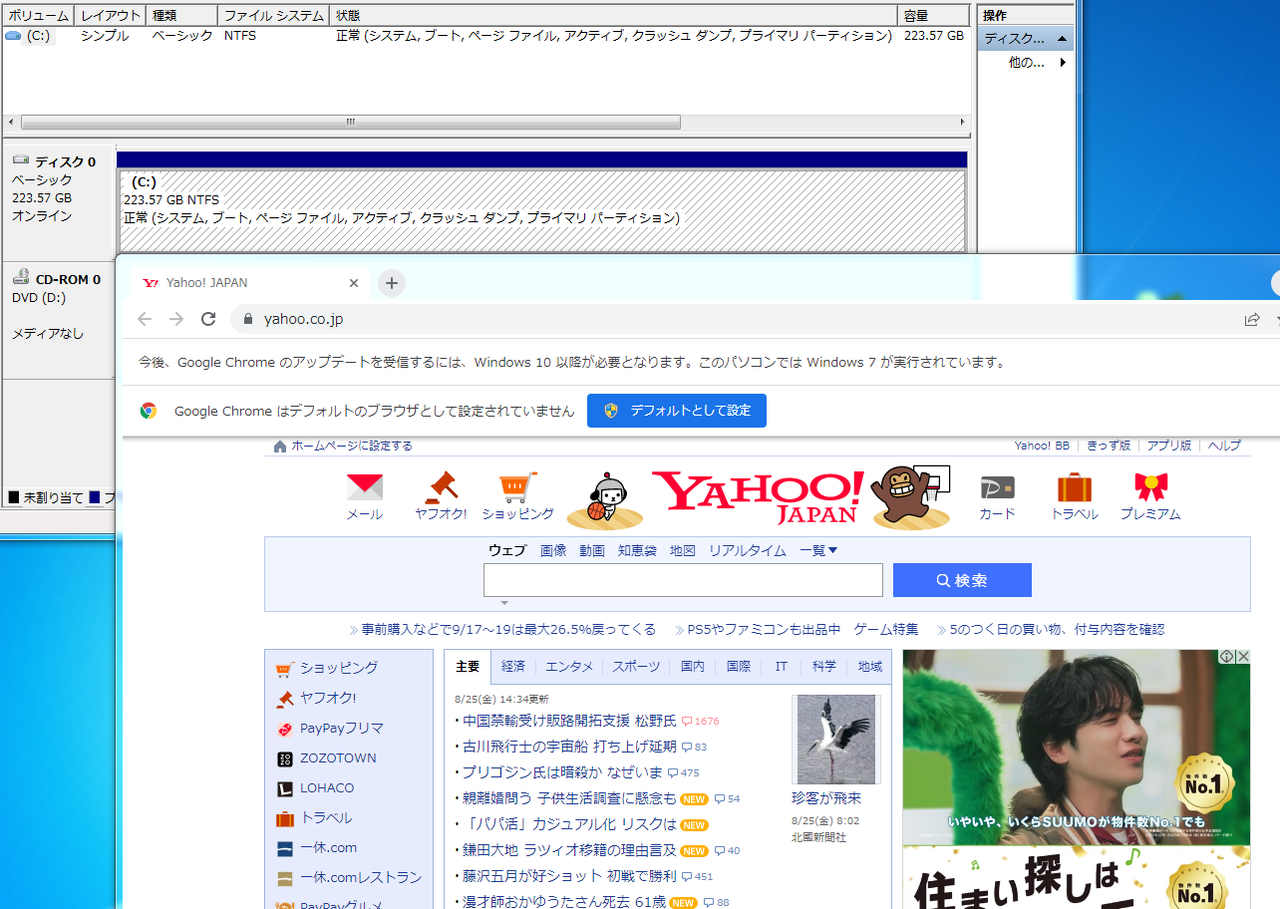Click the share icon in address bar
This screenshot has height=909, width=1280.
(1252, 319)
